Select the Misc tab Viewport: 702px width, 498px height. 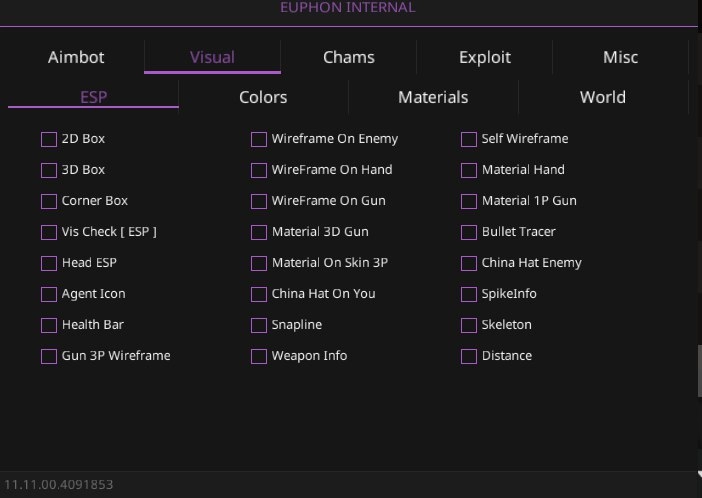point(620,57)
